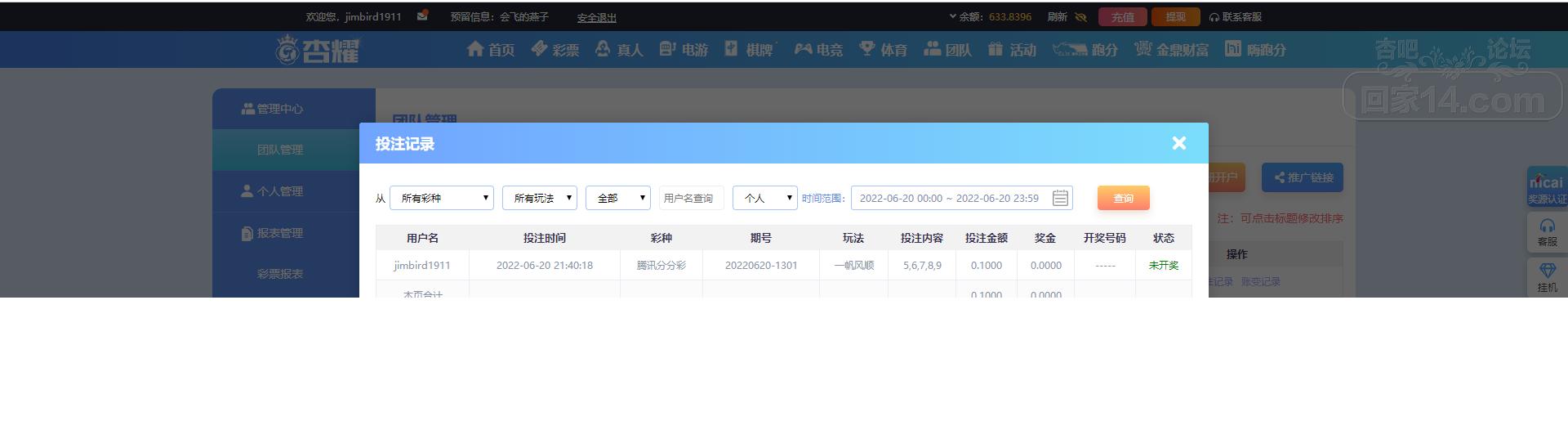Click the 充值 recharge button
This screenshot has width=1568, height=448.
(1123, 16)
